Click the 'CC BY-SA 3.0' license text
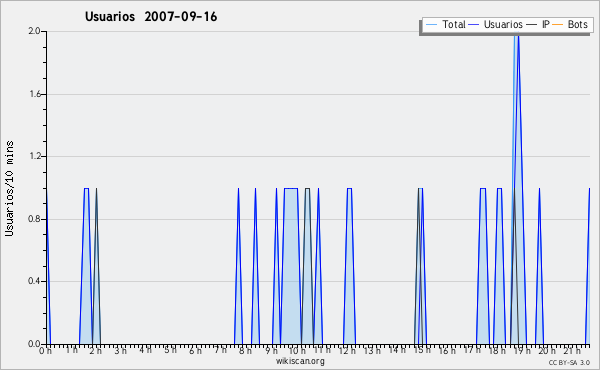600x370 pixels. (x=569, y=362)
